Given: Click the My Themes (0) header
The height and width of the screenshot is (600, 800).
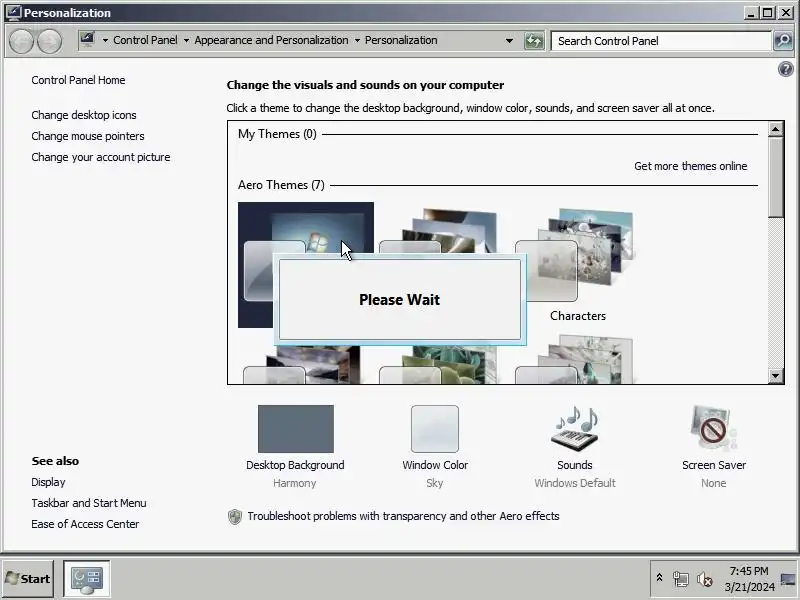Looking at the screenshot, I should tap(277, 134).
